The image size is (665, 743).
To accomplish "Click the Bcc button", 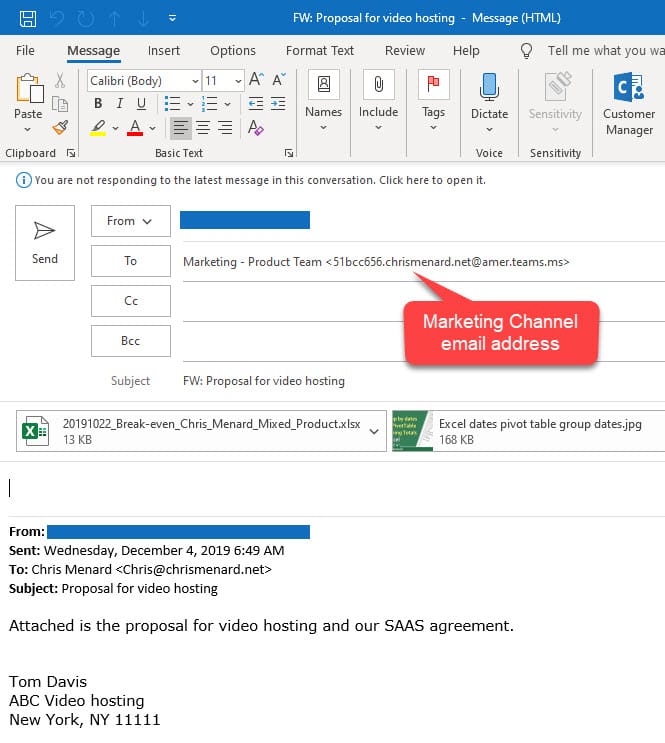I will point(130,341).
